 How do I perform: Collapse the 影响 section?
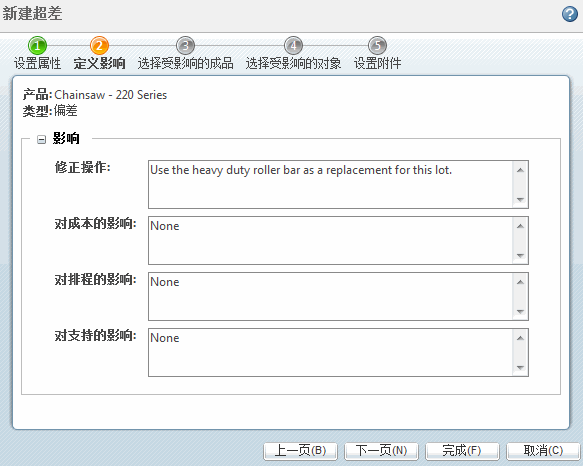[x=41, y=139]
